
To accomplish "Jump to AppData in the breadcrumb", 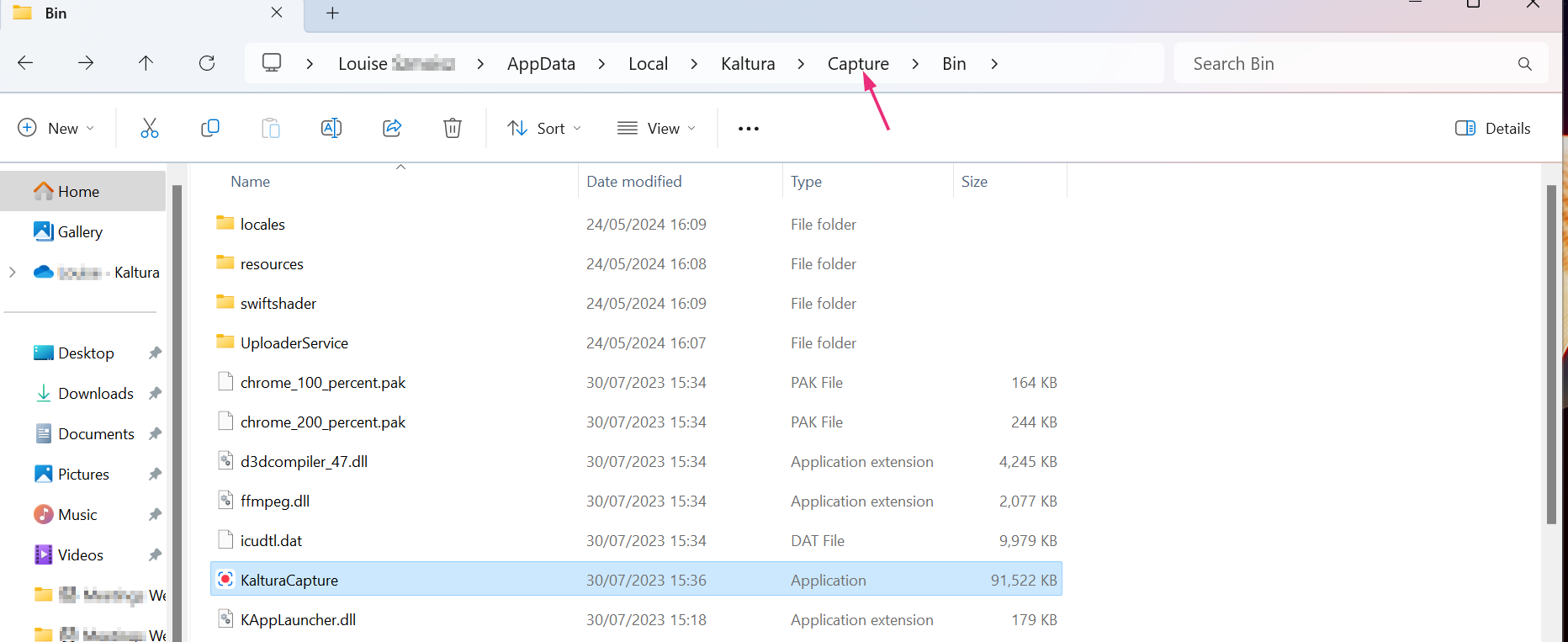I will pos(541,64).
